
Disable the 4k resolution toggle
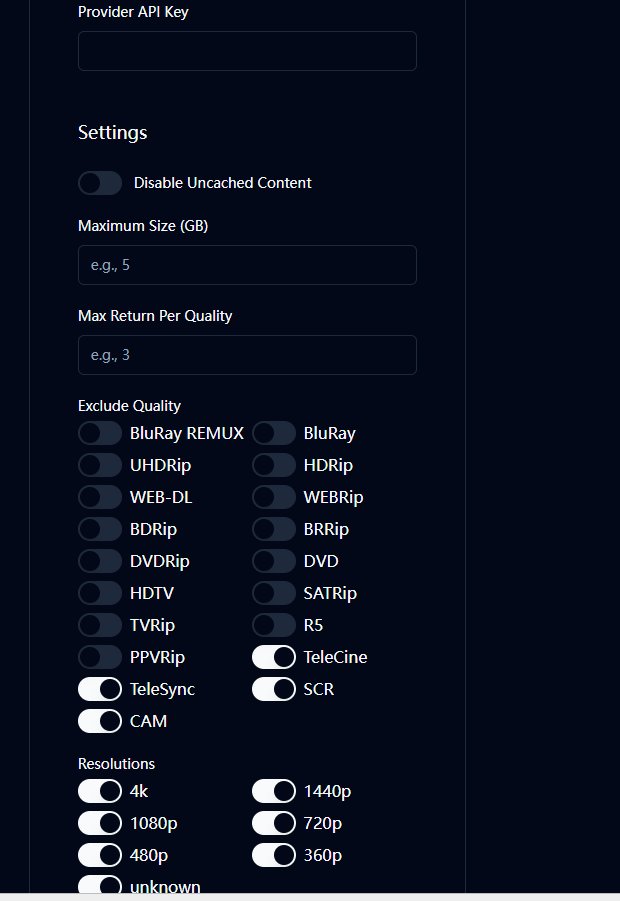99,791
